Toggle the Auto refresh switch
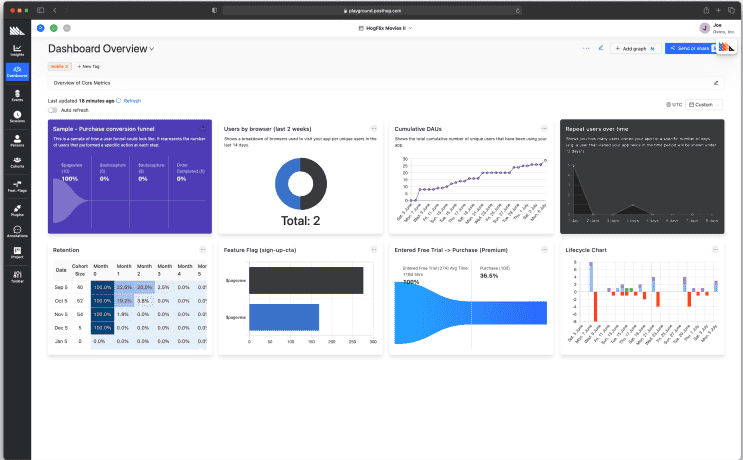743x460 pixels. tap(53, 110)
